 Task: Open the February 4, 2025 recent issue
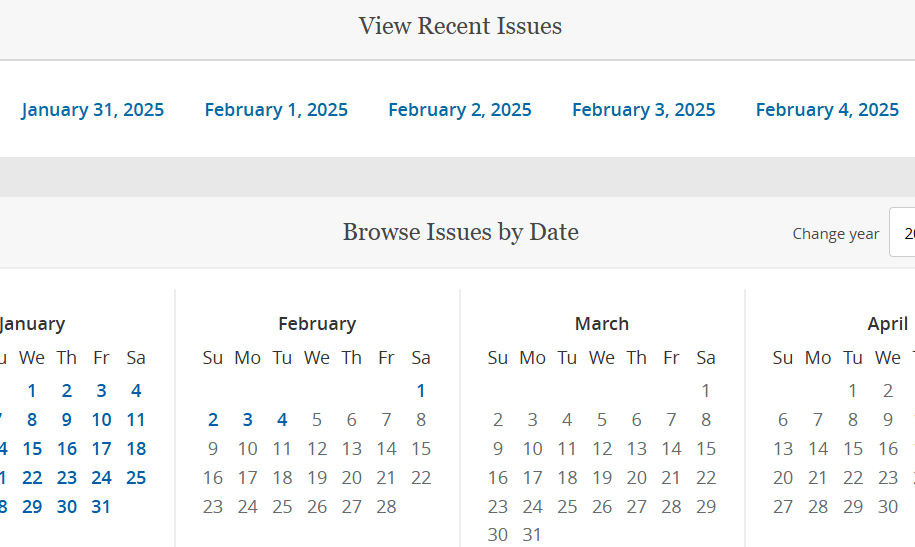[x=827, y=110]
